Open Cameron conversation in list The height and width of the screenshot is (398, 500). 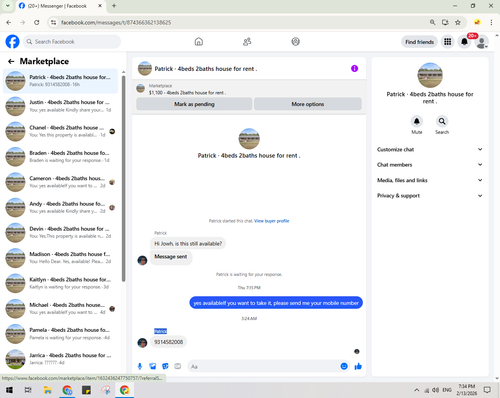(60, 182)
